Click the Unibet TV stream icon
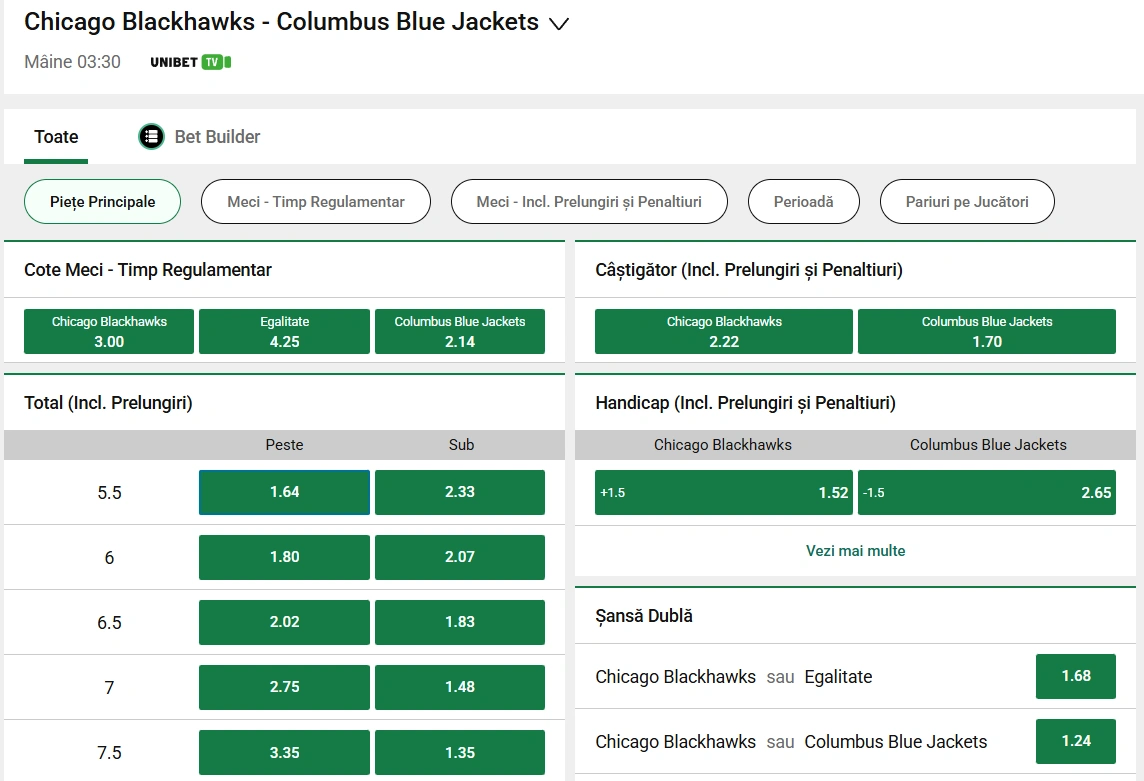The height and width of the screenshot is (781, 1144). pyautogui.click(x=191, y=62)
